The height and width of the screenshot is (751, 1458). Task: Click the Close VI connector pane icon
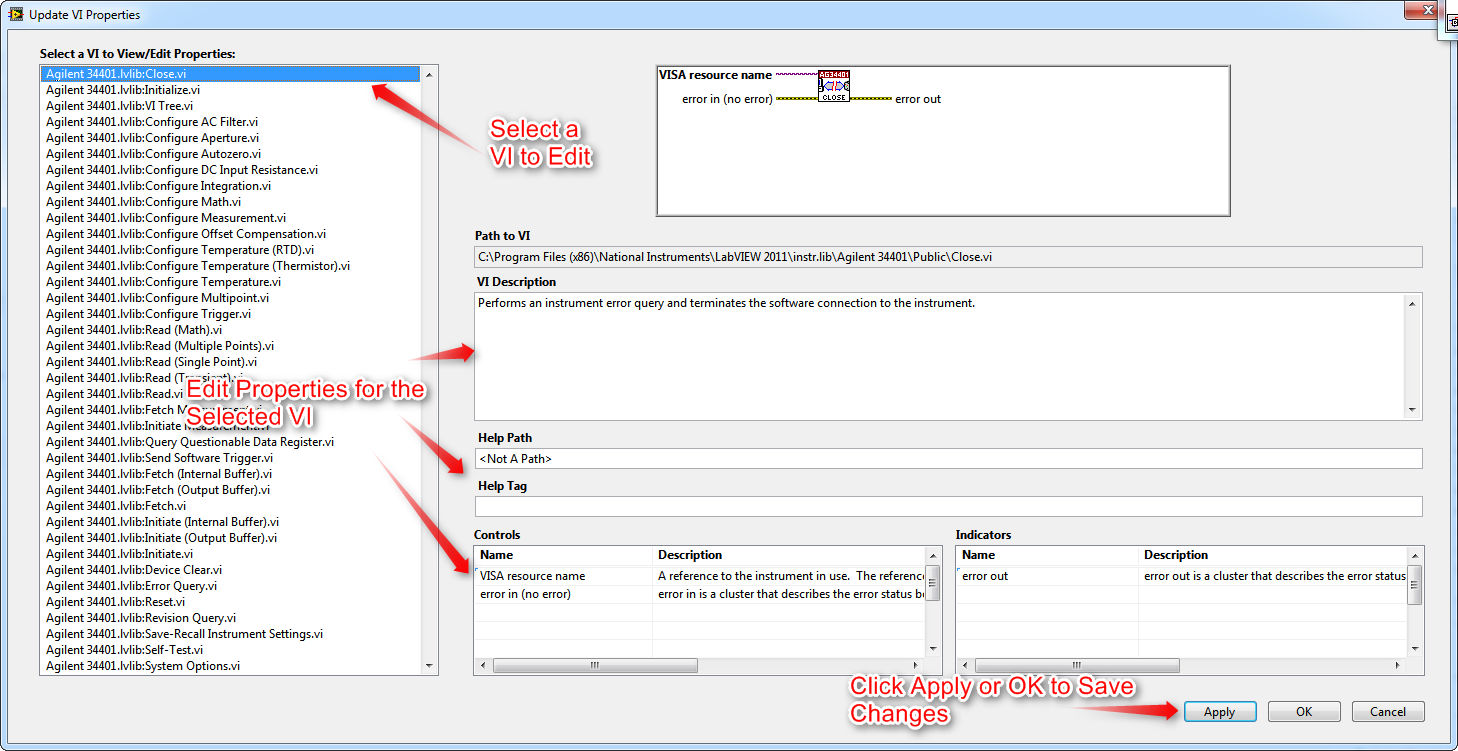834,86
